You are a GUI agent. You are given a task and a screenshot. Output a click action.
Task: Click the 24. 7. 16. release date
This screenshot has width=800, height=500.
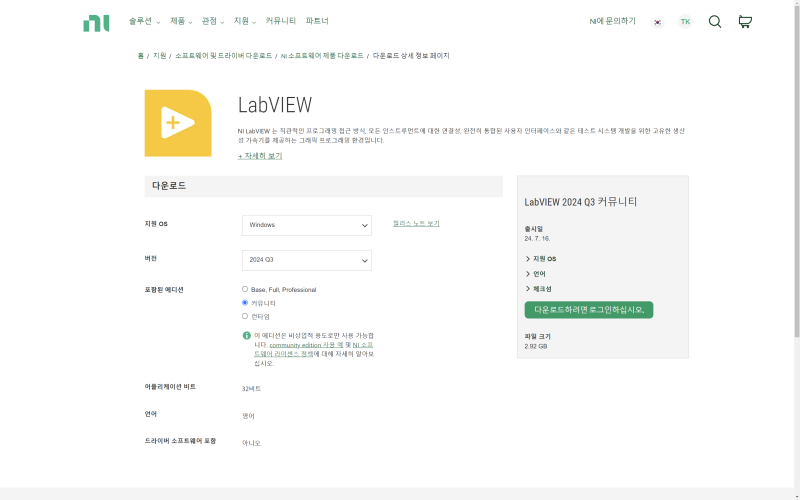[537, 238]
